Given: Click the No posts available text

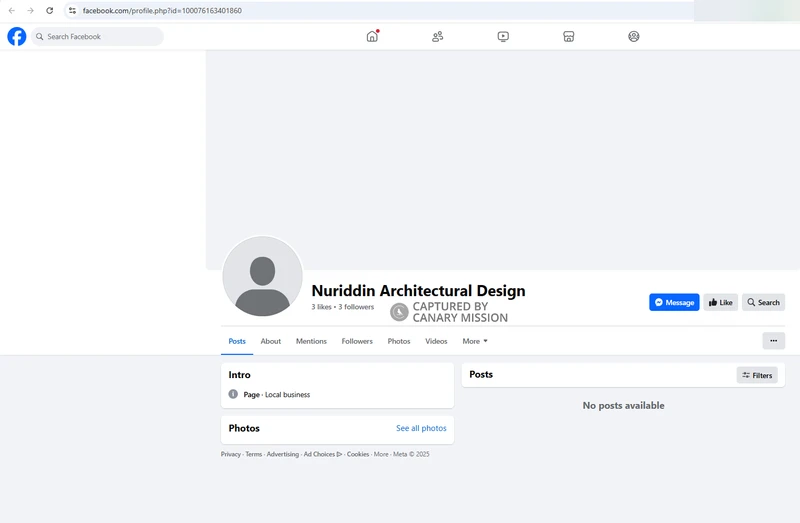Looking at the screenshot, I should 623,406.
